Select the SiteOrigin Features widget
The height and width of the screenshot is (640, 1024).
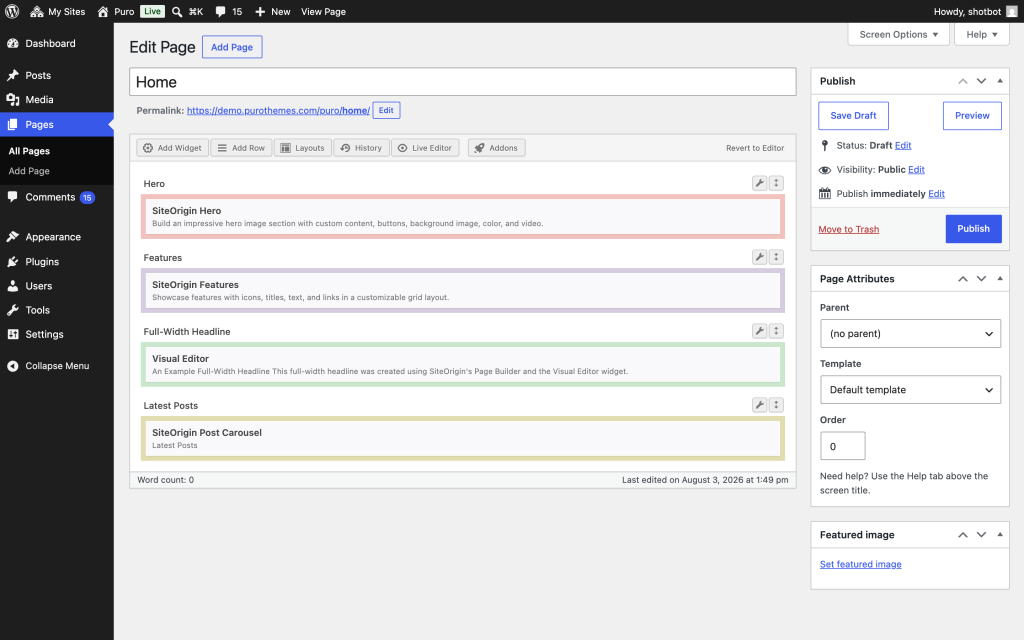[463, 291]
